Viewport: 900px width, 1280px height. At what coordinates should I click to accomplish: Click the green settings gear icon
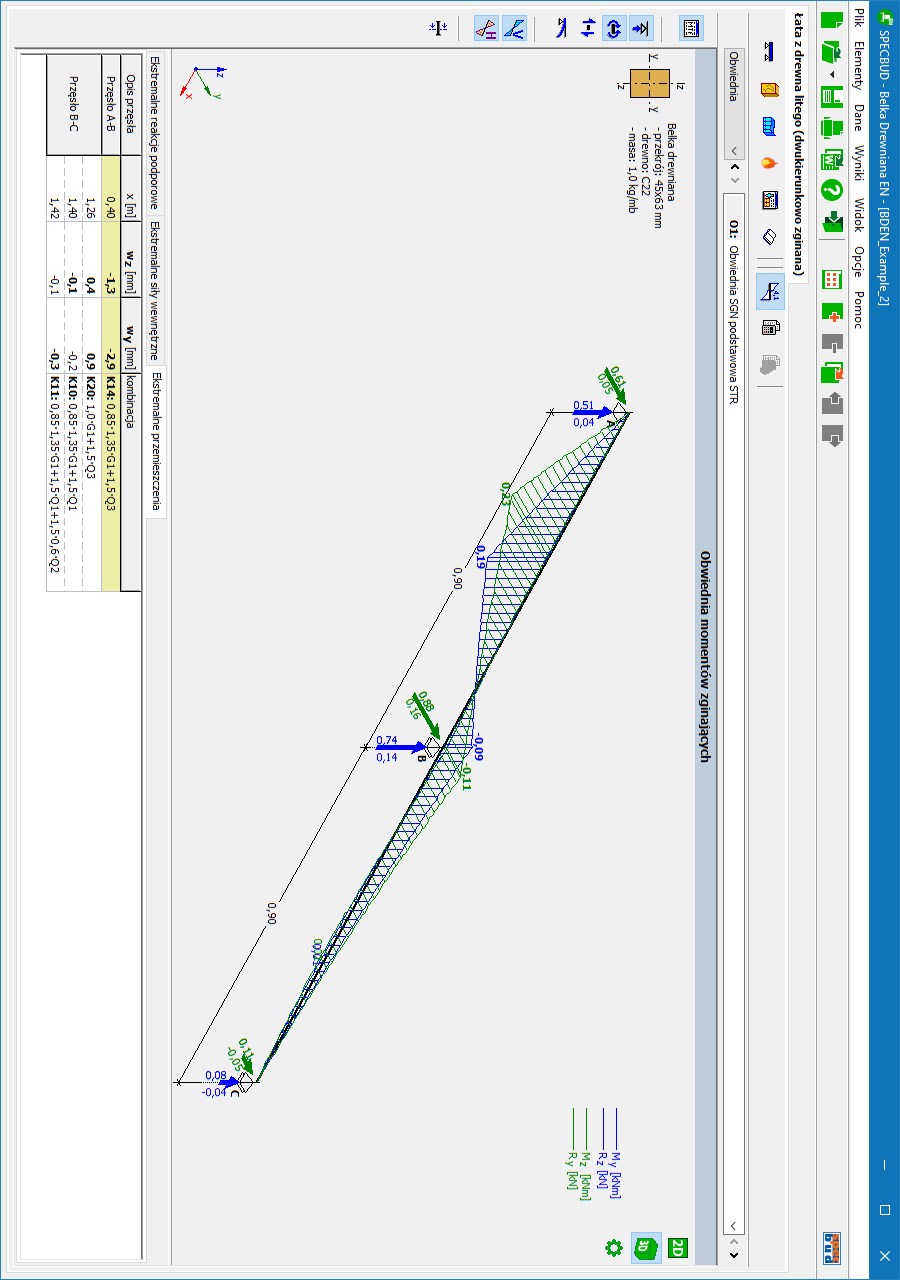[x=614, y=1247]
